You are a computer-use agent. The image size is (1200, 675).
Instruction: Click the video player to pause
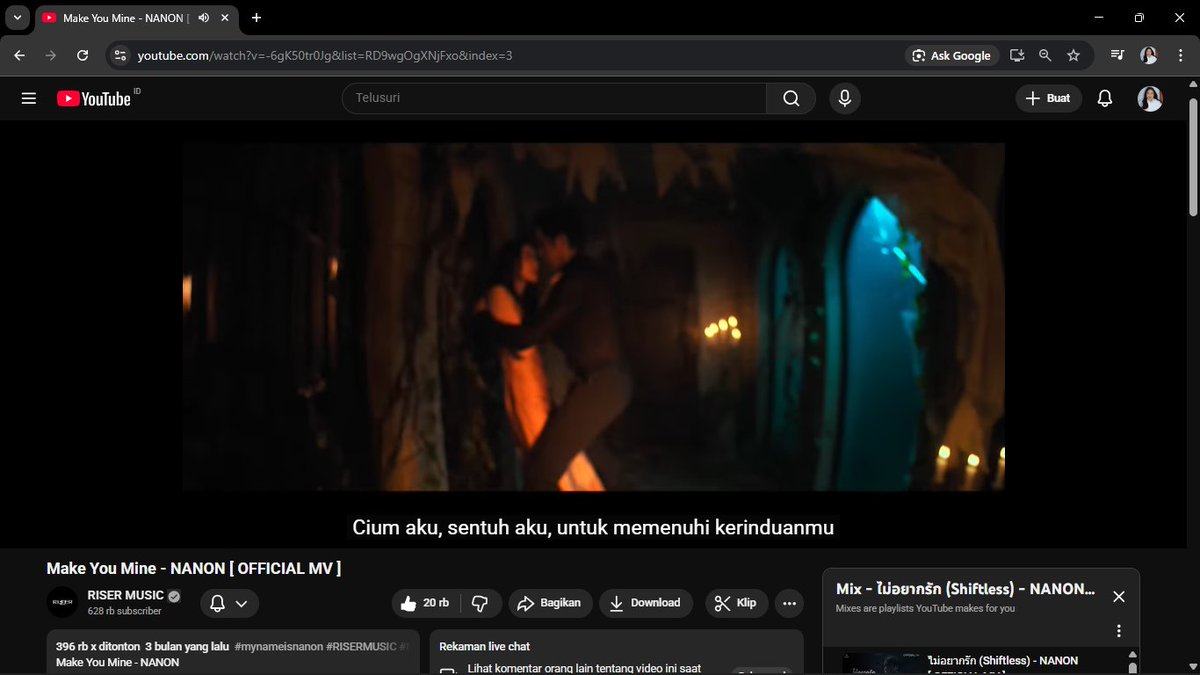click(593, 317)
